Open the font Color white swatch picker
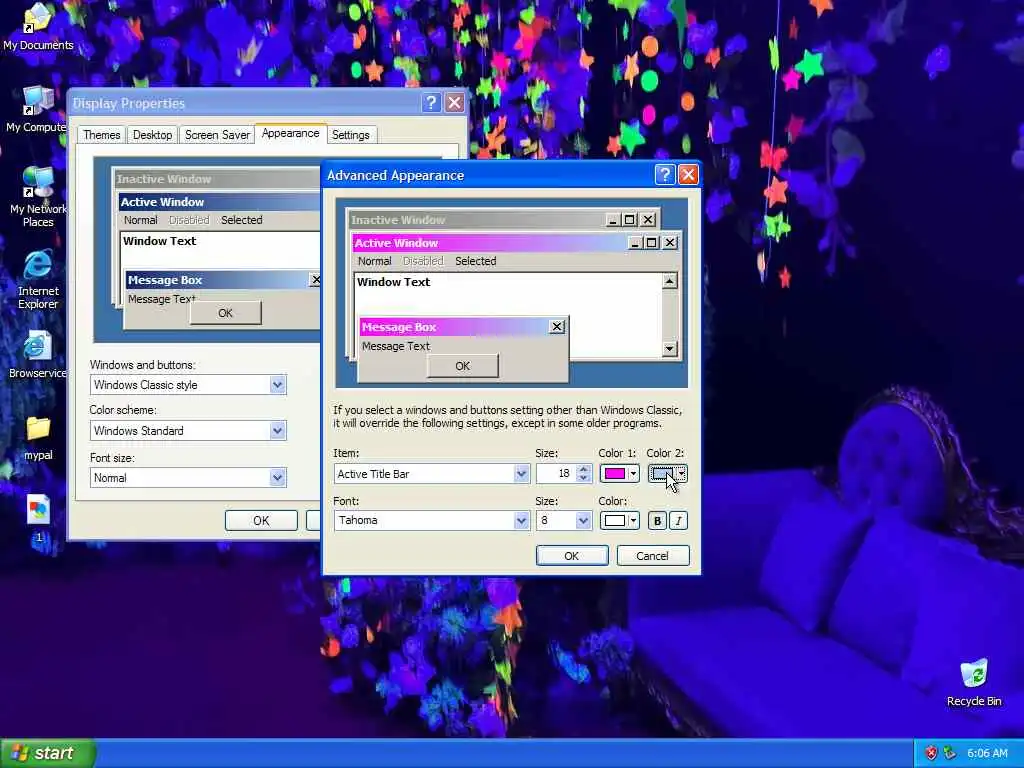 619,520
